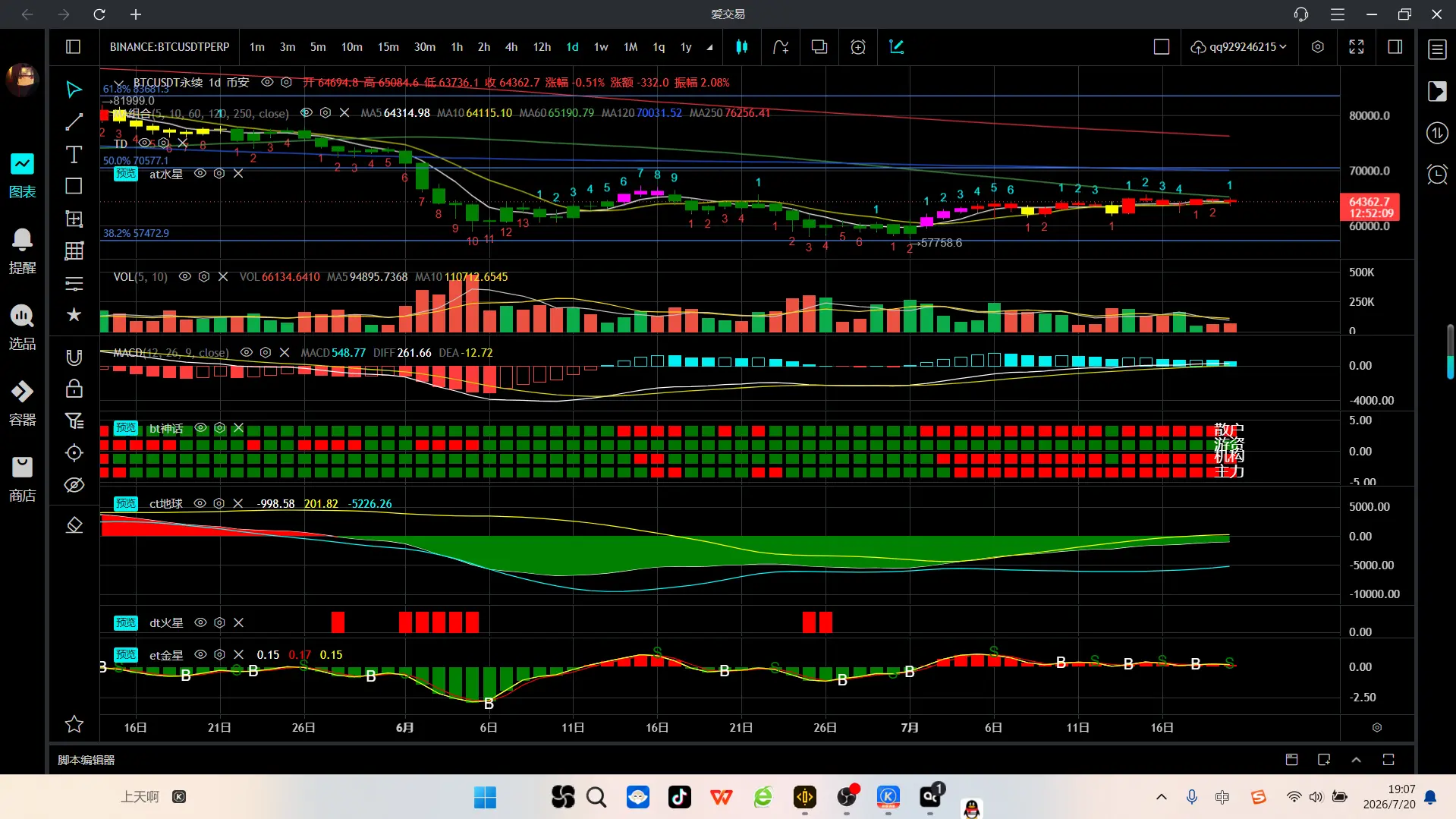Click the cyan vertical scrollbar on right edge
1456x819 pixels.
1450,351
